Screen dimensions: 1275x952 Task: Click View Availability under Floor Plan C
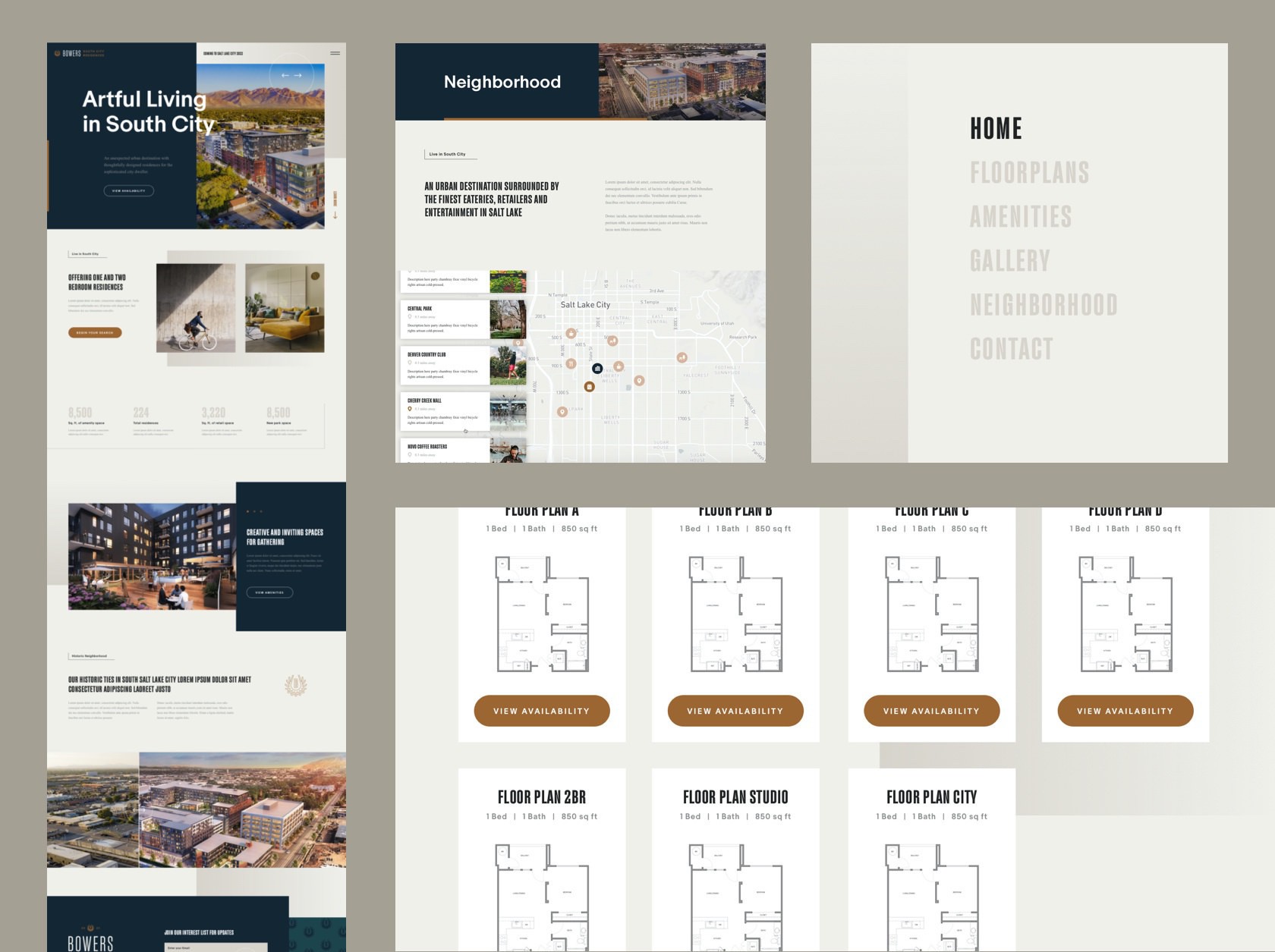932,711
